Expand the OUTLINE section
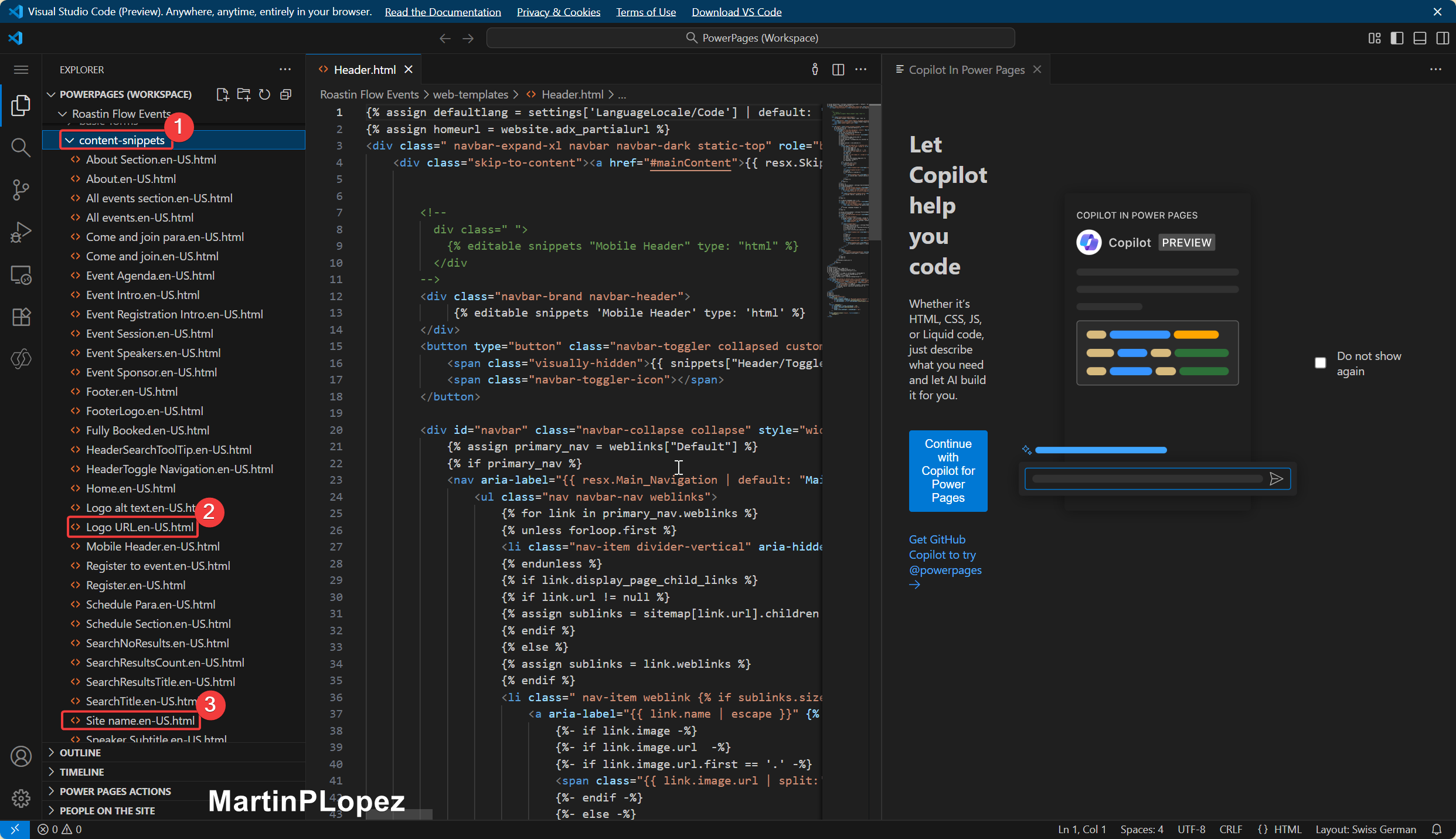1456x839 pixels. (80, 753)
